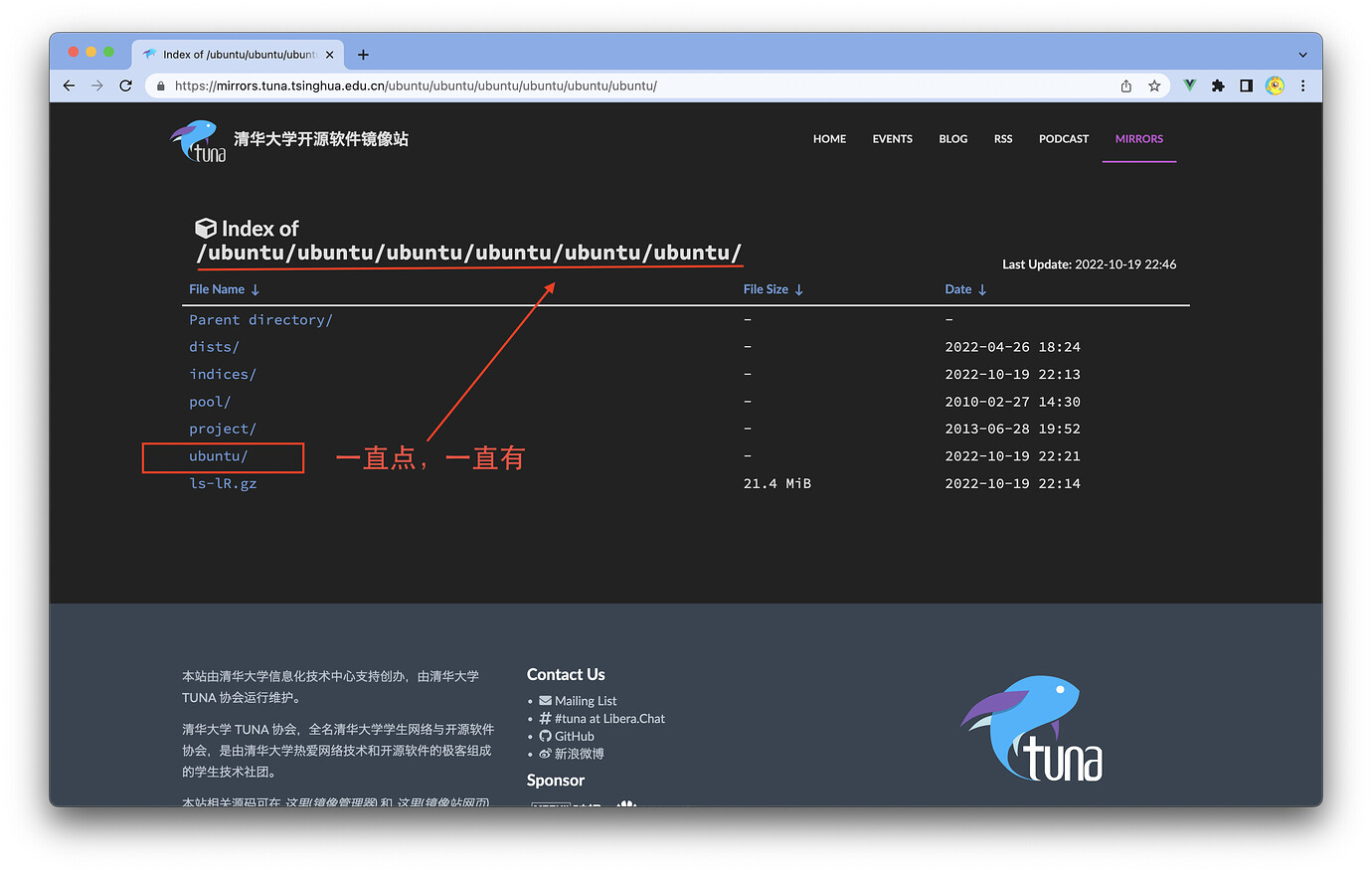
Task: Reload the current page
Action: [x=125, y=86]
